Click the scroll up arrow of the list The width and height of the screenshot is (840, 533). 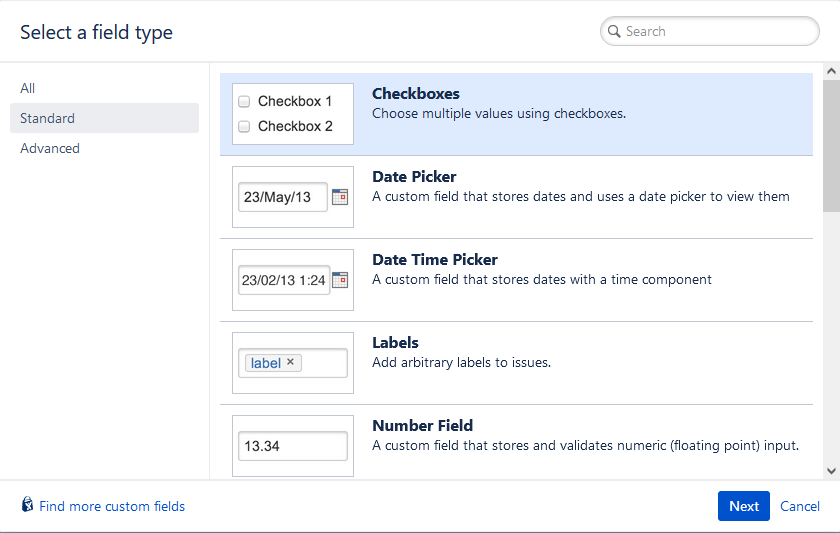point(830,71)
